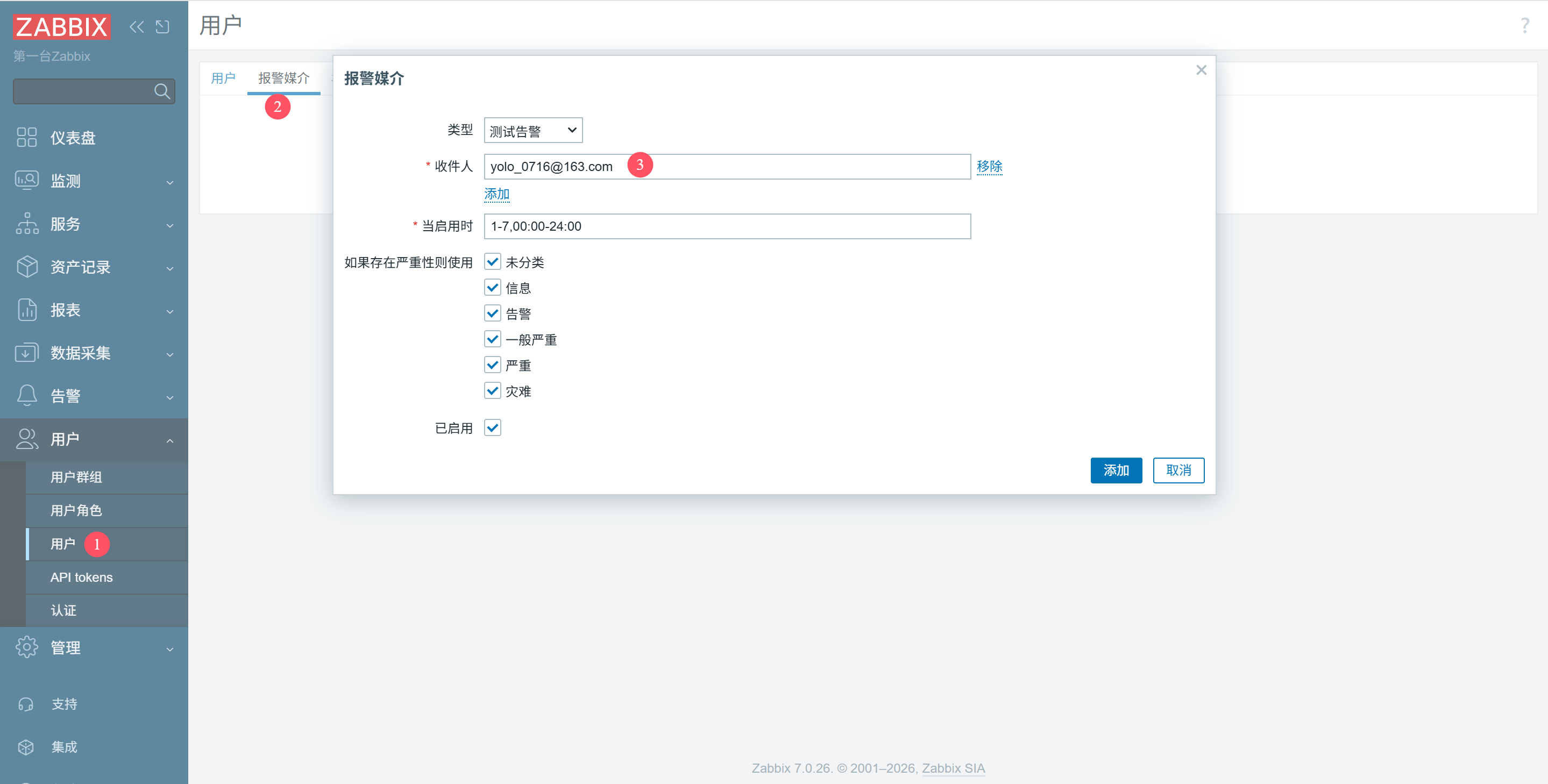
Task: Open 用户群组 submenu item
Action: pyautogui.click(x=106, y=477)
